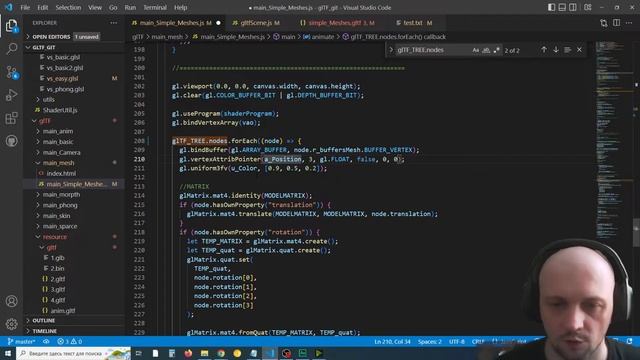The image size is (640, 360).
Task: Open the Extensions view
Action: [11, 118]
